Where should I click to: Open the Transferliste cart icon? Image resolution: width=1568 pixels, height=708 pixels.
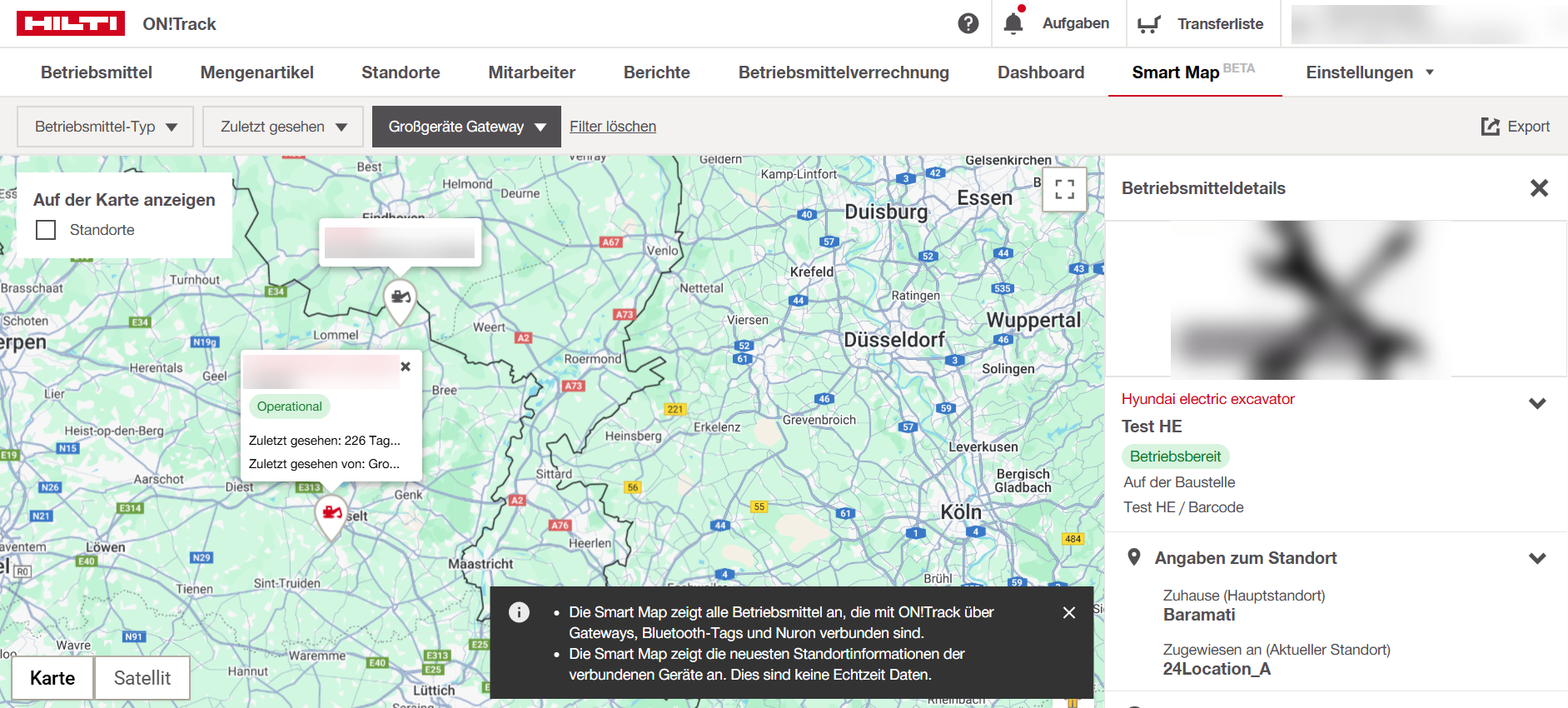(x=1149, y=24)
